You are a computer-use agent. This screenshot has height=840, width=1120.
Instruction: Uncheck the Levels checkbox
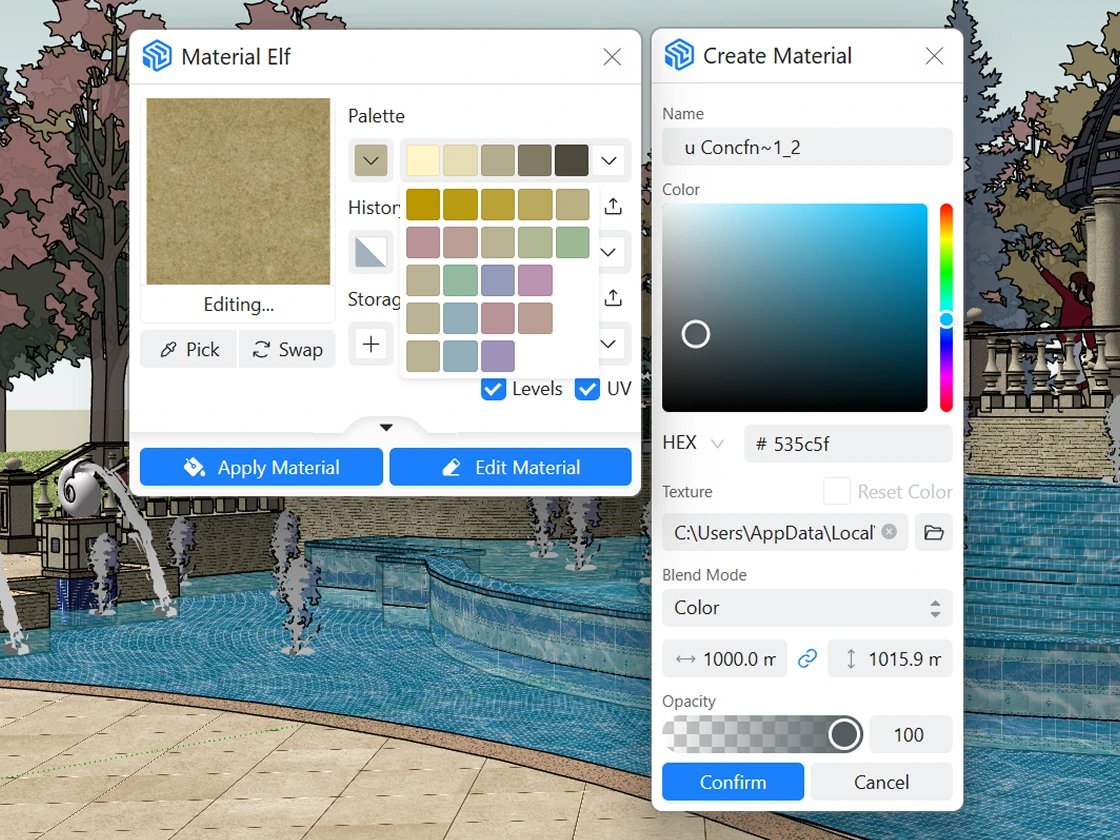point(493,389)
